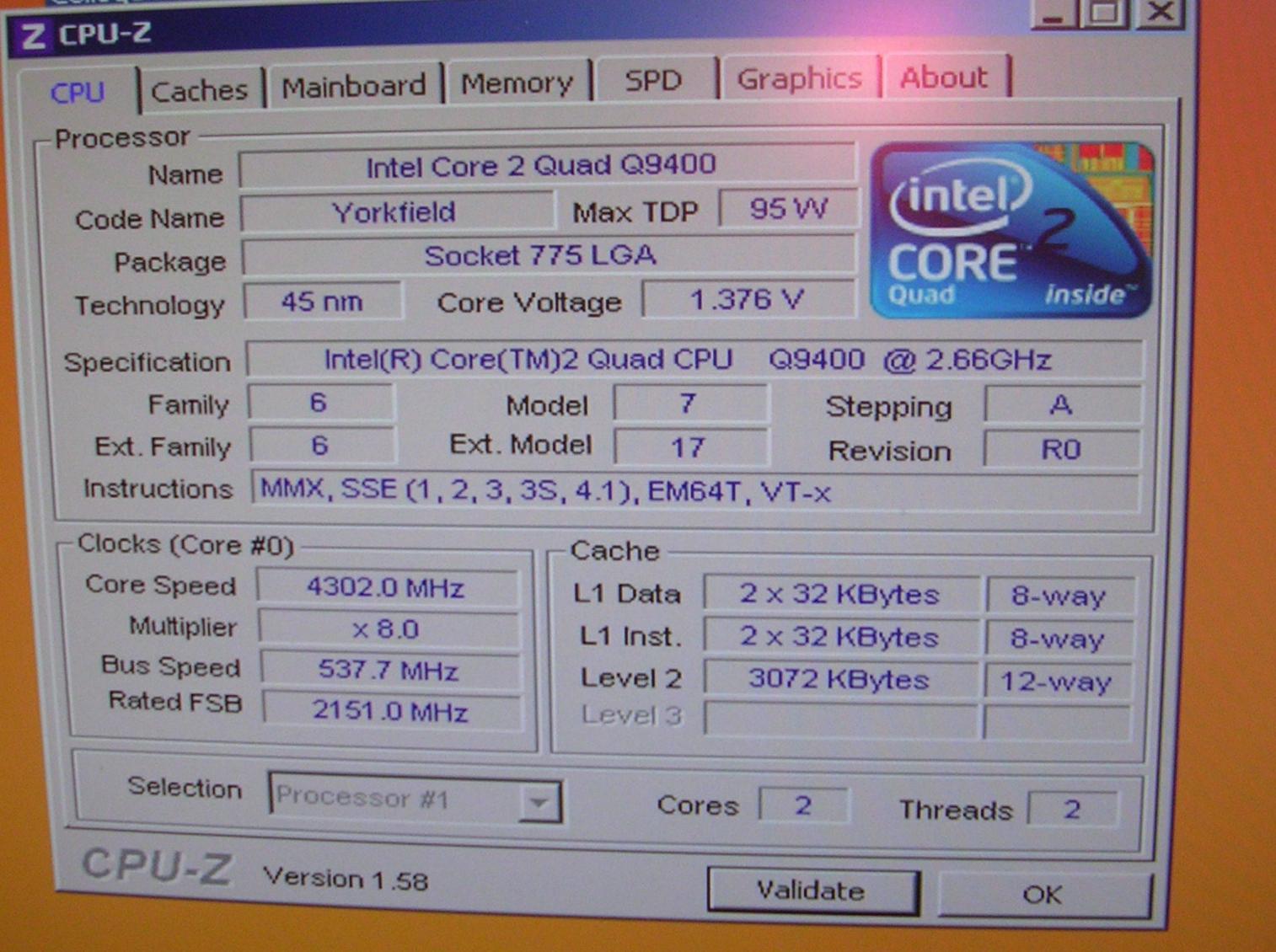This screenshot has width=1276, height=952.
Task: Open the Mainboard tab
Action: [x=353, y=86]
